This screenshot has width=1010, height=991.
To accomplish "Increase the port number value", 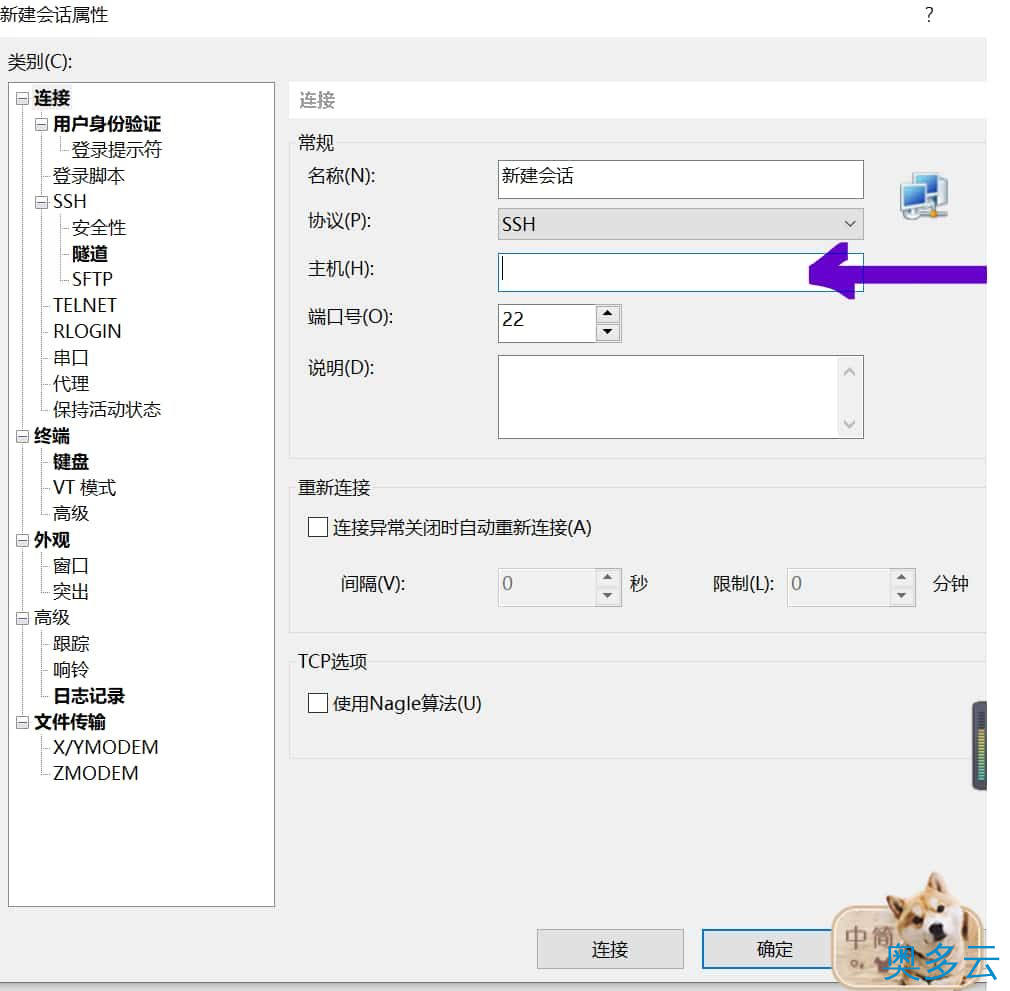I will click(607, 314).
